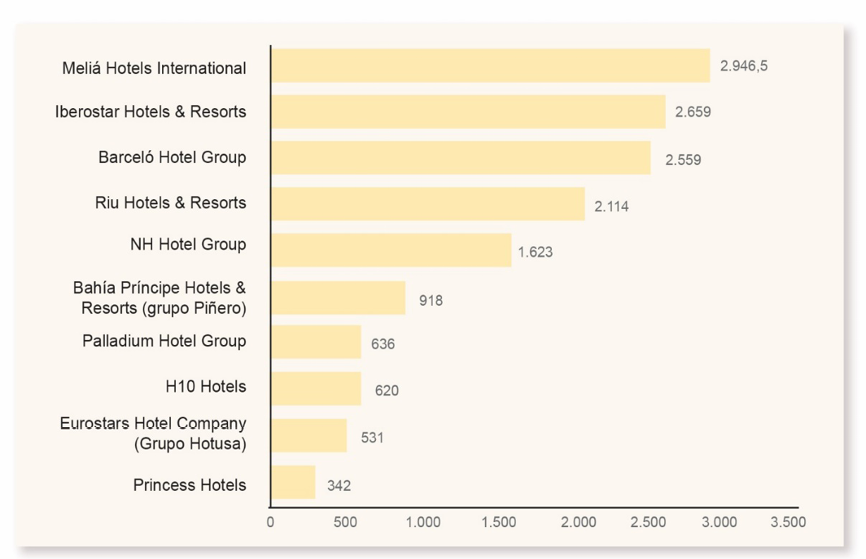Click the Barceló Hotel Group bar

click(460, 158)
